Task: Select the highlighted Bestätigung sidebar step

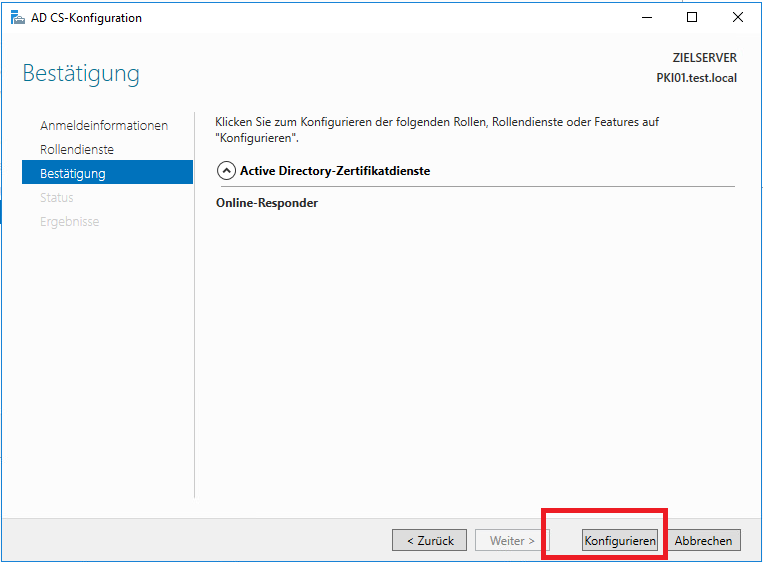Action: (x=73, y=174)
